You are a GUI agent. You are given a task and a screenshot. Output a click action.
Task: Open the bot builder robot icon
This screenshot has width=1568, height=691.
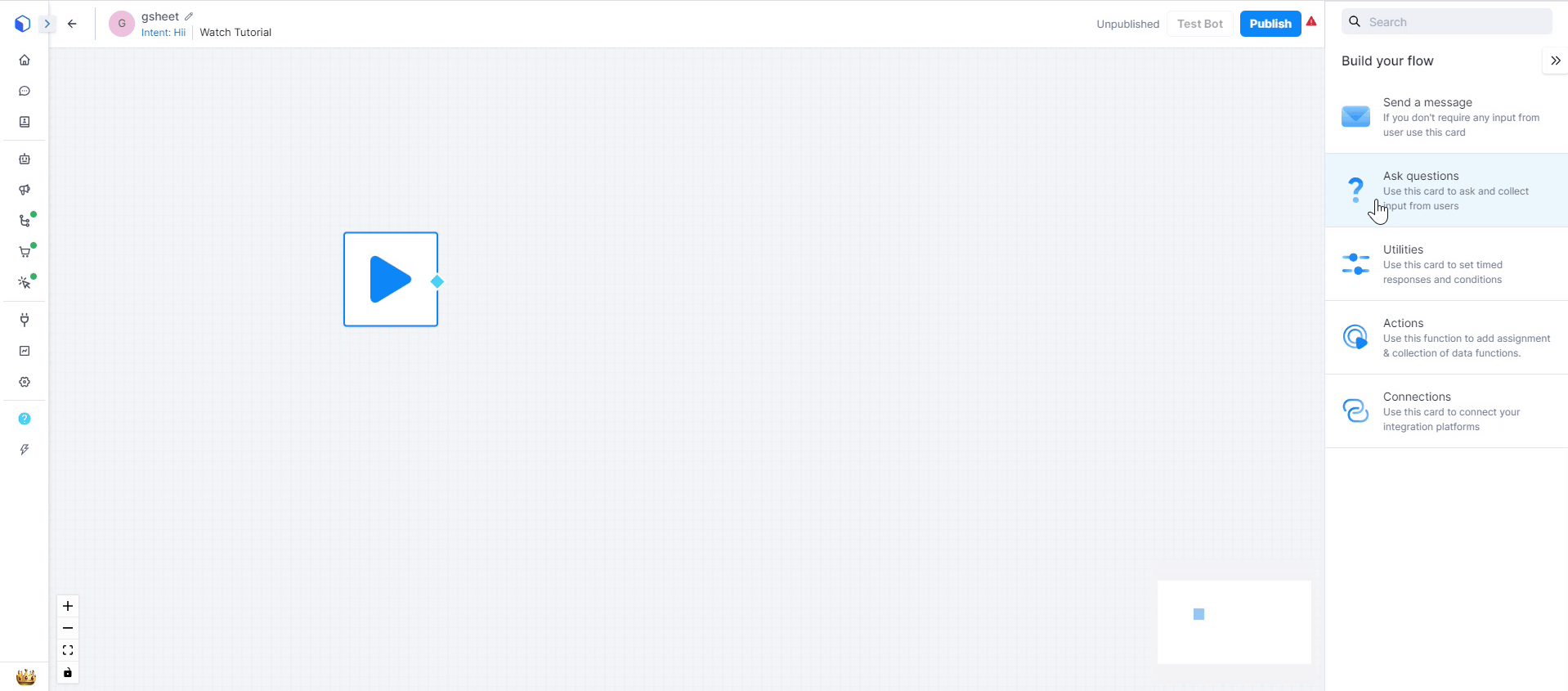click(25, 159)
